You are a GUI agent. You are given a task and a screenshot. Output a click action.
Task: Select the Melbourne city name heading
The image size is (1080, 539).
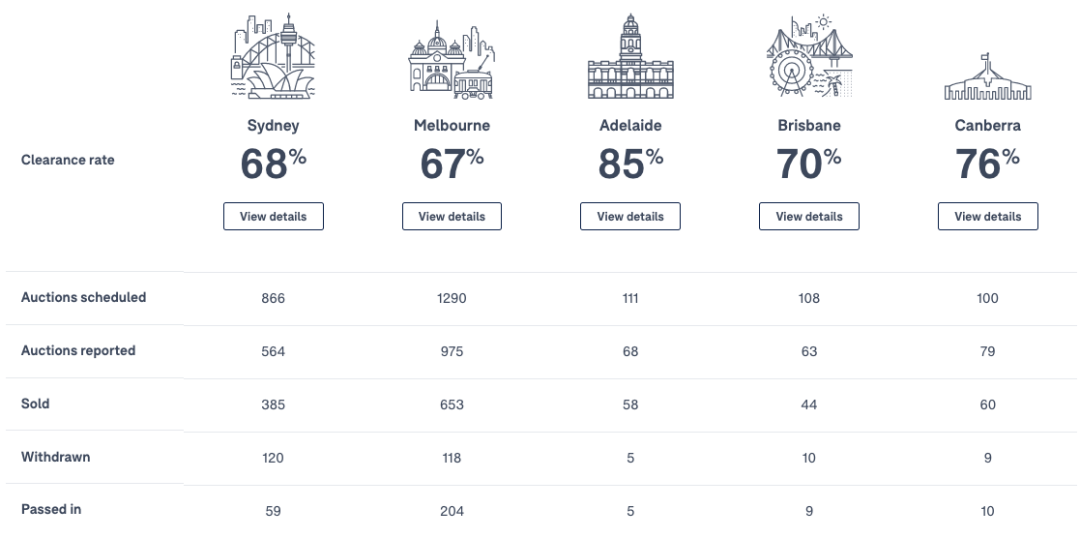pos(452,125)
